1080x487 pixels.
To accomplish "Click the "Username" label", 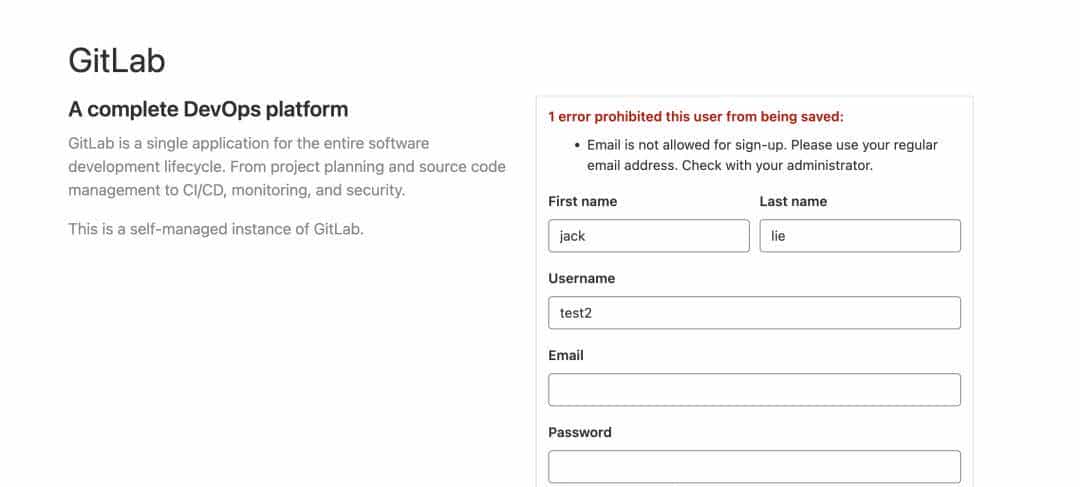I will tap(581, 278).
